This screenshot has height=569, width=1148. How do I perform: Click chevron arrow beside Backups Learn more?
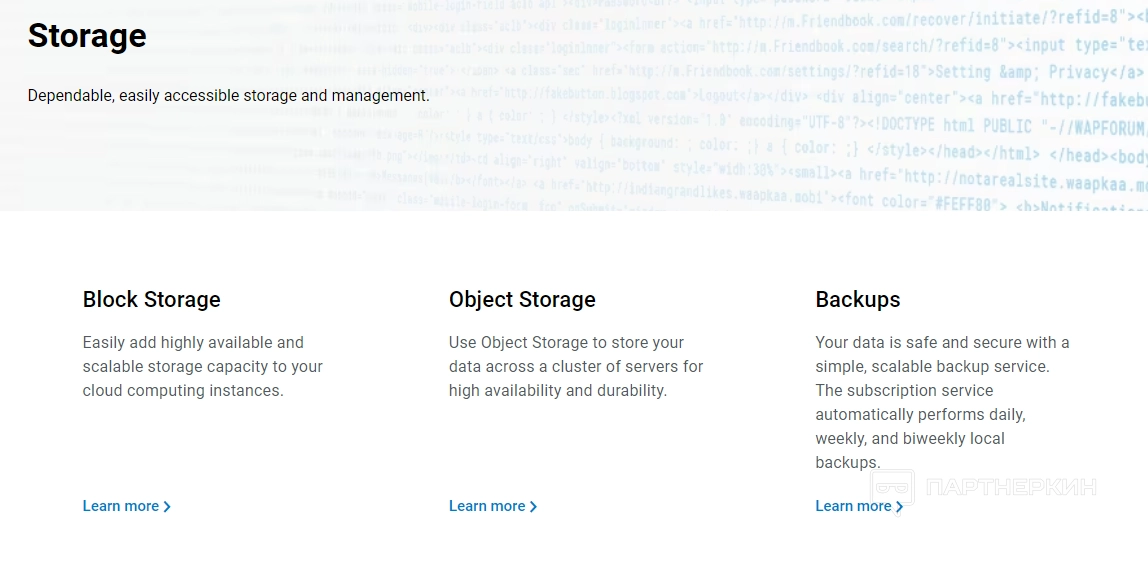[899, 507]
